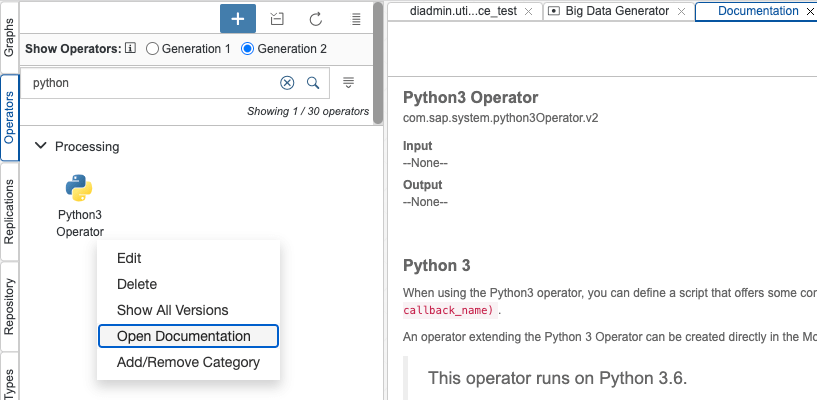This screenshot has width=817, height=400.
Task: Click the blue plus create operator button
Action: pyautogui.click(x=238, y=19)
